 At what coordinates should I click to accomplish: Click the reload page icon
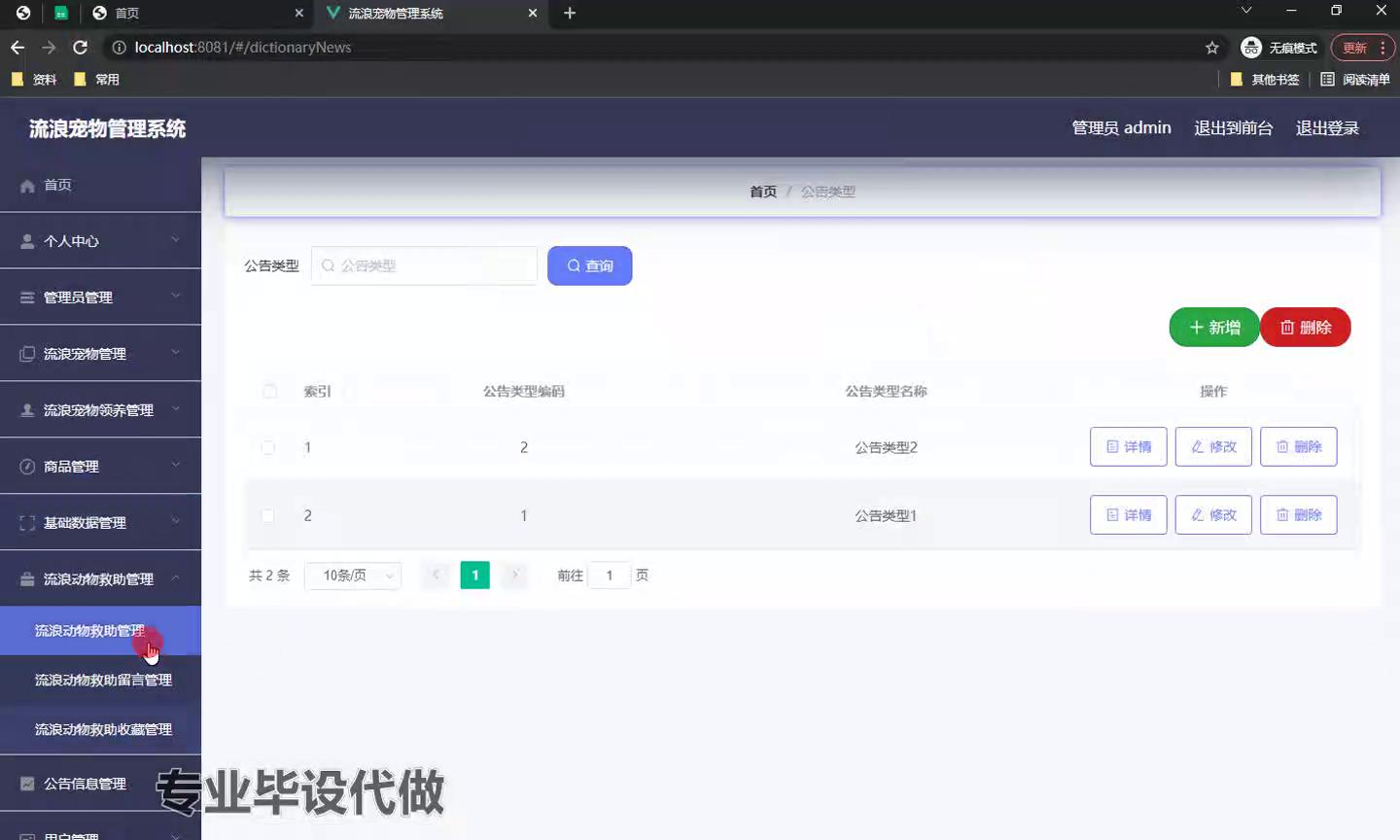[x=81, y=47]
